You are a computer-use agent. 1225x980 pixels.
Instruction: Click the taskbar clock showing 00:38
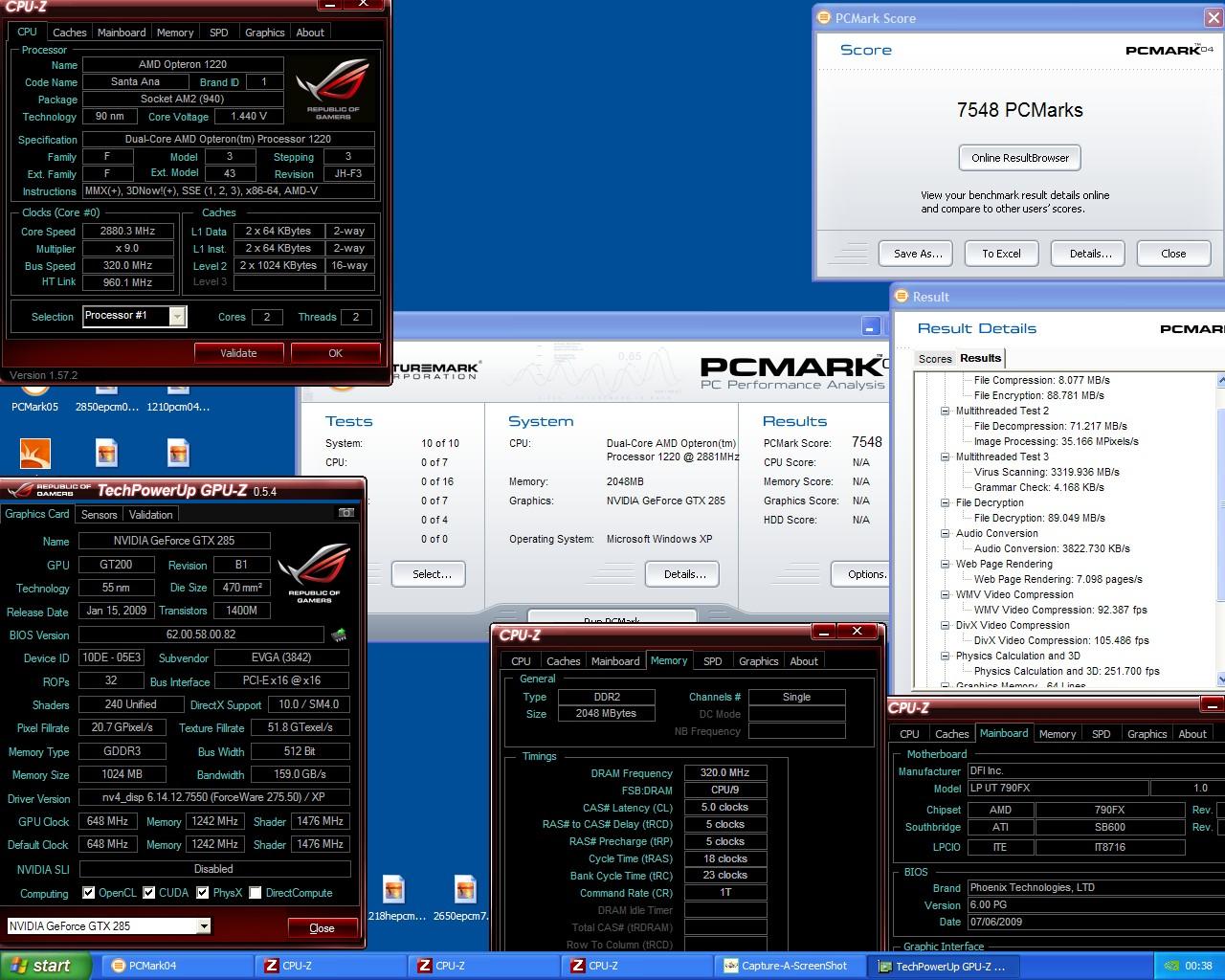tap(1198, 967)
